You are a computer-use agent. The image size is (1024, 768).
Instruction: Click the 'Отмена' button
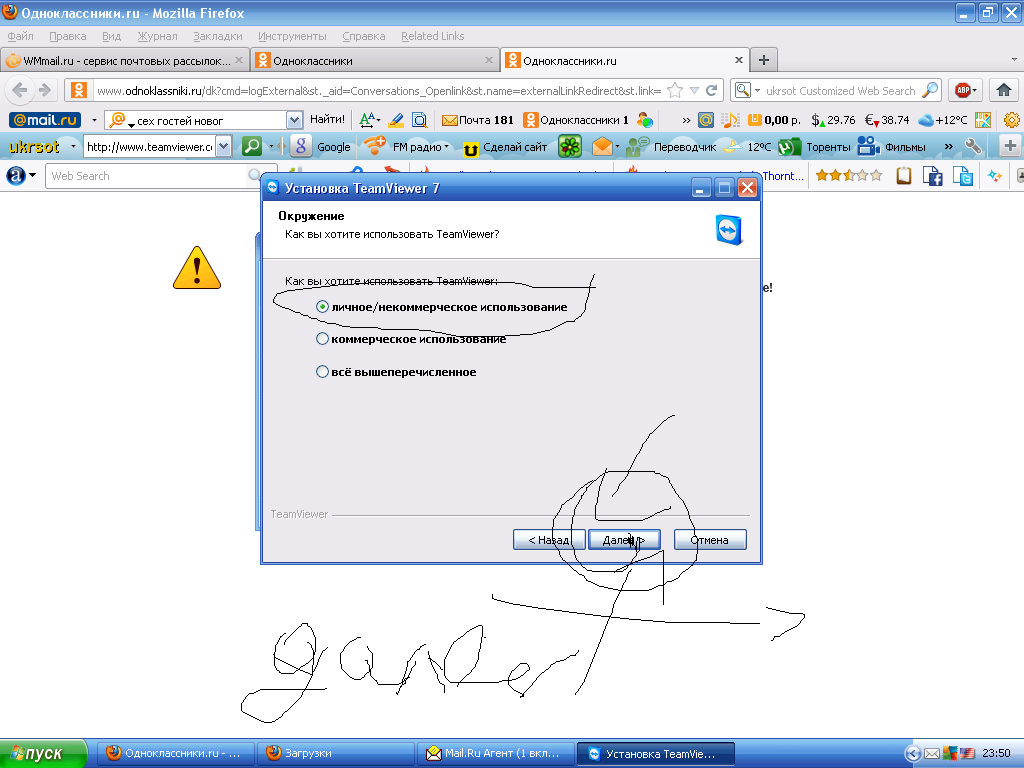coord(710,540)
